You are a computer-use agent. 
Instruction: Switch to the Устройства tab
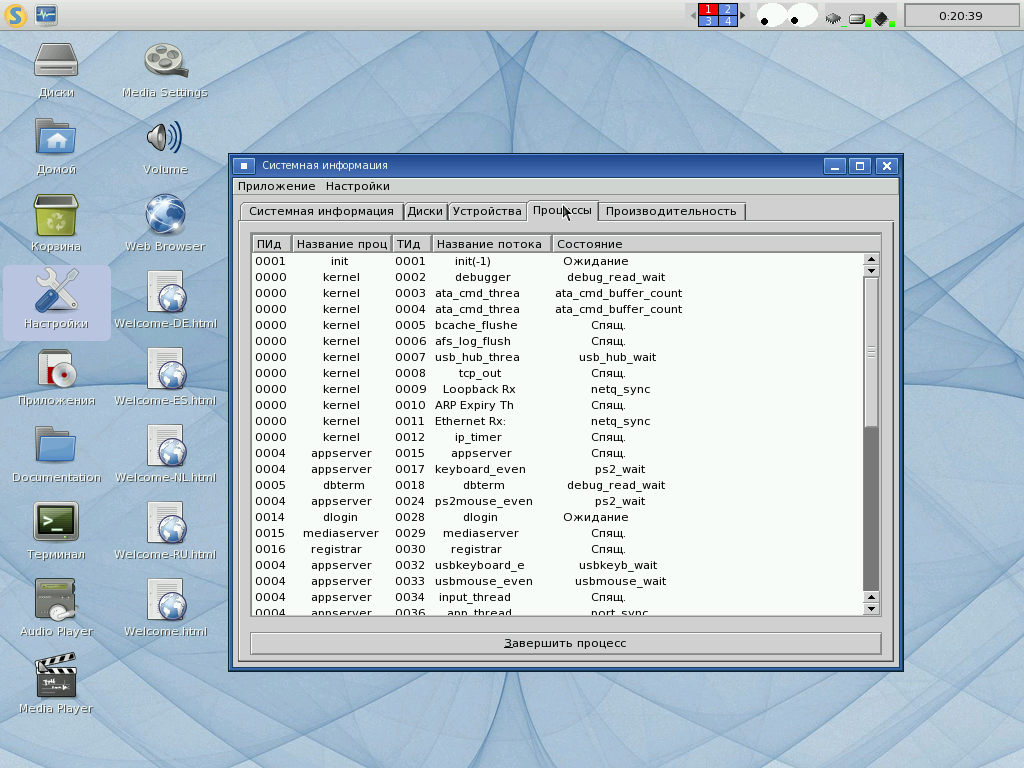(x=487, y=211)
